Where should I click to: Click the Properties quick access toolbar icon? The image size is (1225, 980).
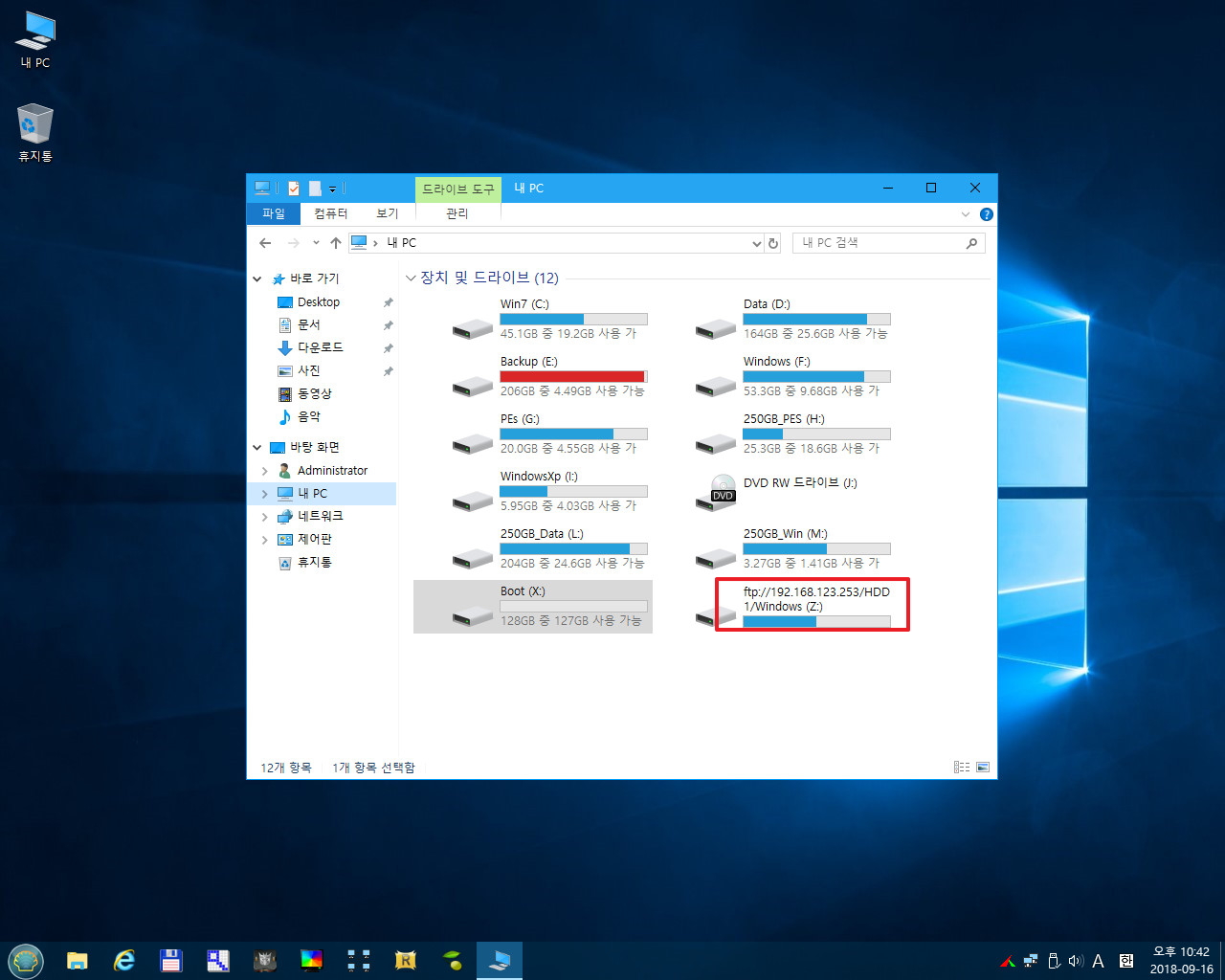294,189
